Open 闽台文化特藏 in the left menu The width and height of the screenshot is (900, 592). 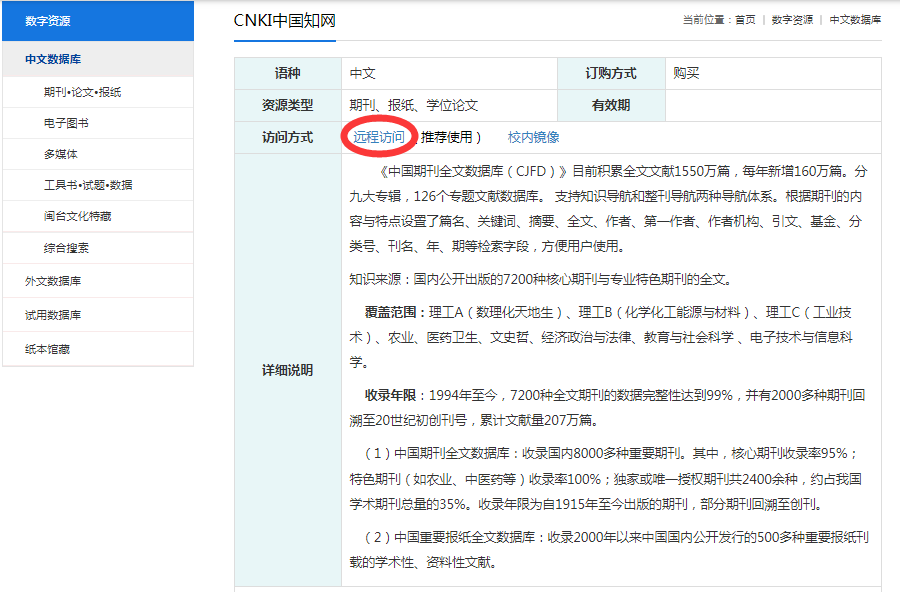[77, 216]
